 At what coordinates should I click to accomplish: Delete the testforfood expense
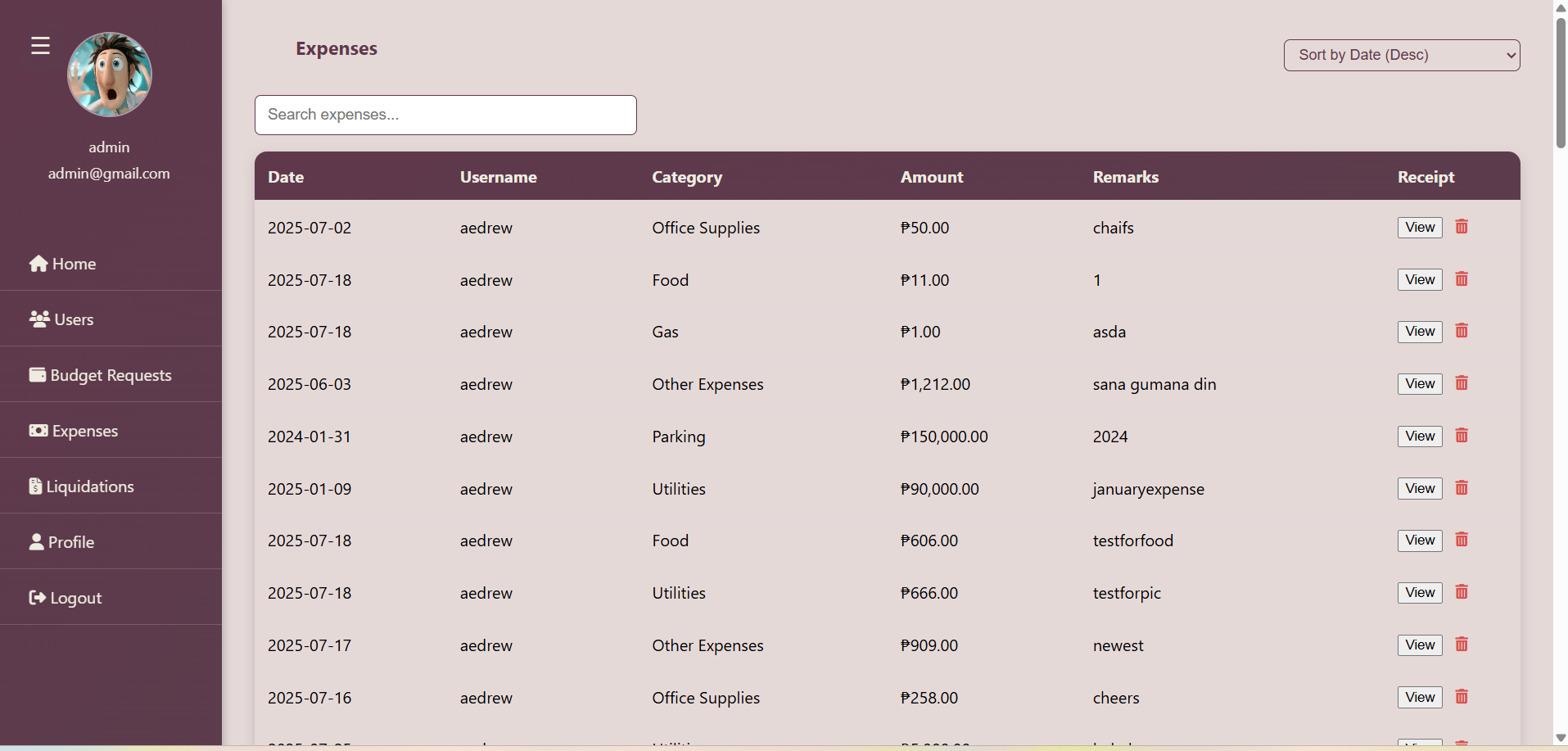pos(1462,540)
